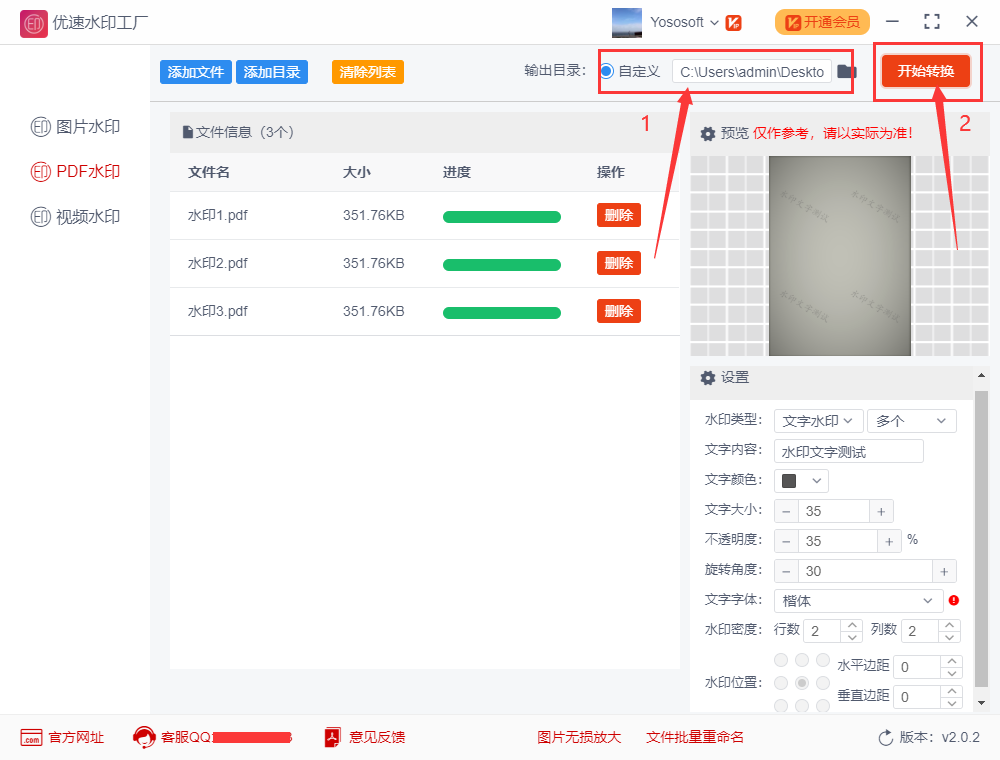Open the 多个 watermark count dropdown
Viewport: 1000px width, 760px height.
tap(911, 421)
